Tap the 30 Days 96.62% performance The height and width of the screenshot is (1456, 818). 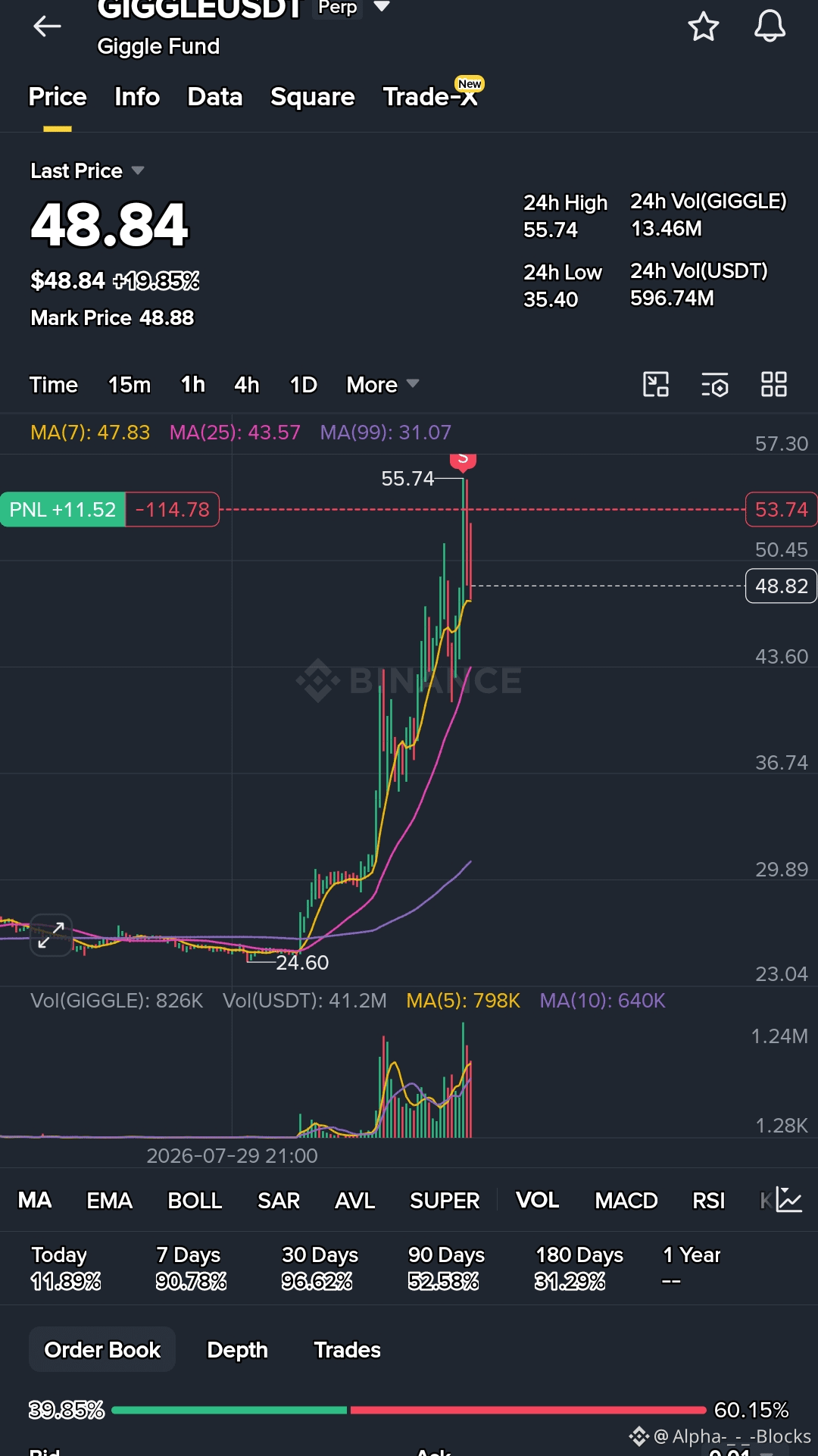320,1267
